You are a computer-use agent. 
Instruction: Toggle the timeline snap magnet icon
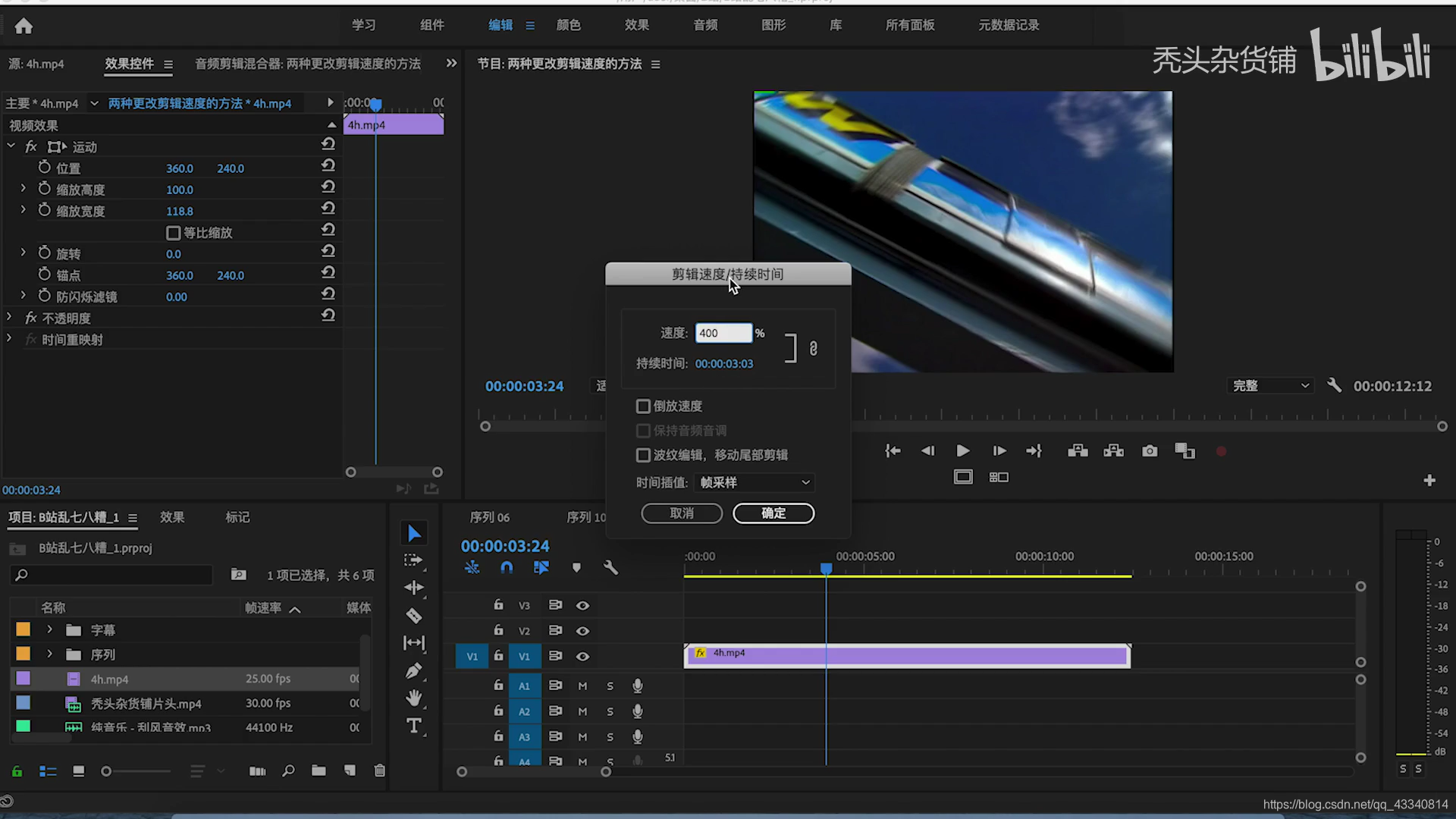(x=507, y=567)
